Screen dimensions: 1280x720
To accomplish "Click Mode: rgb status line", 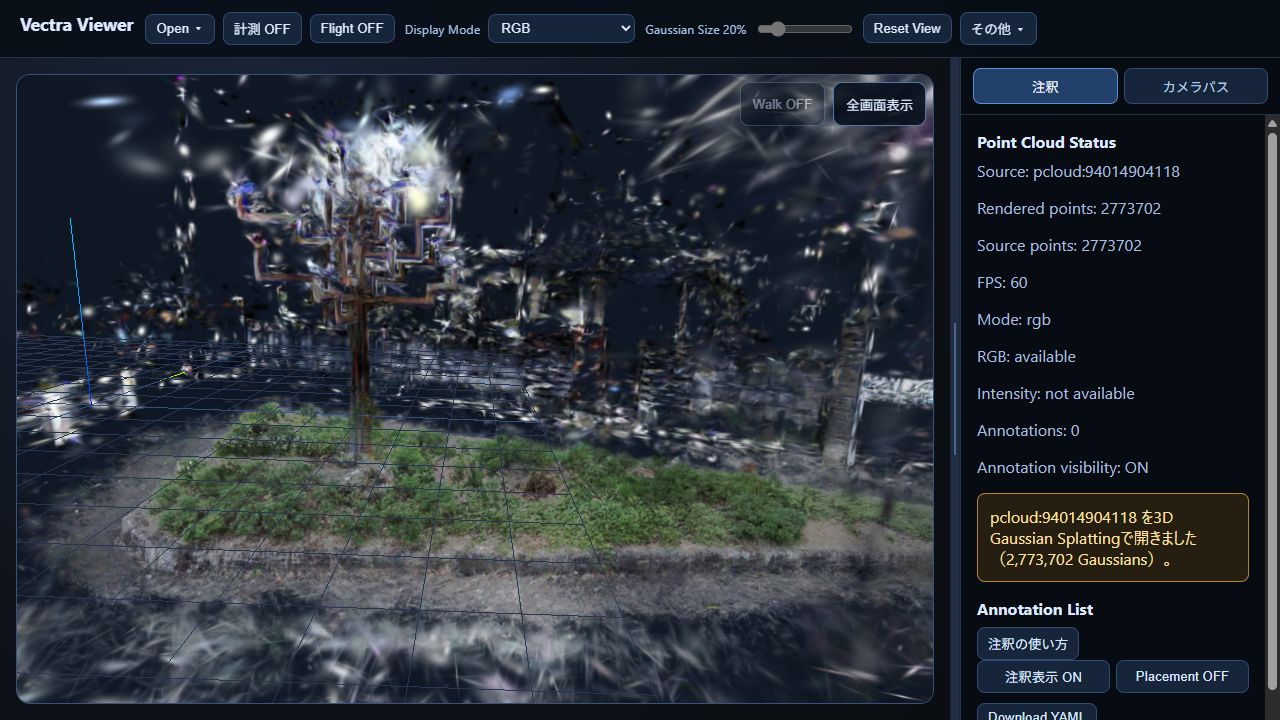I will pos(1014,320).
